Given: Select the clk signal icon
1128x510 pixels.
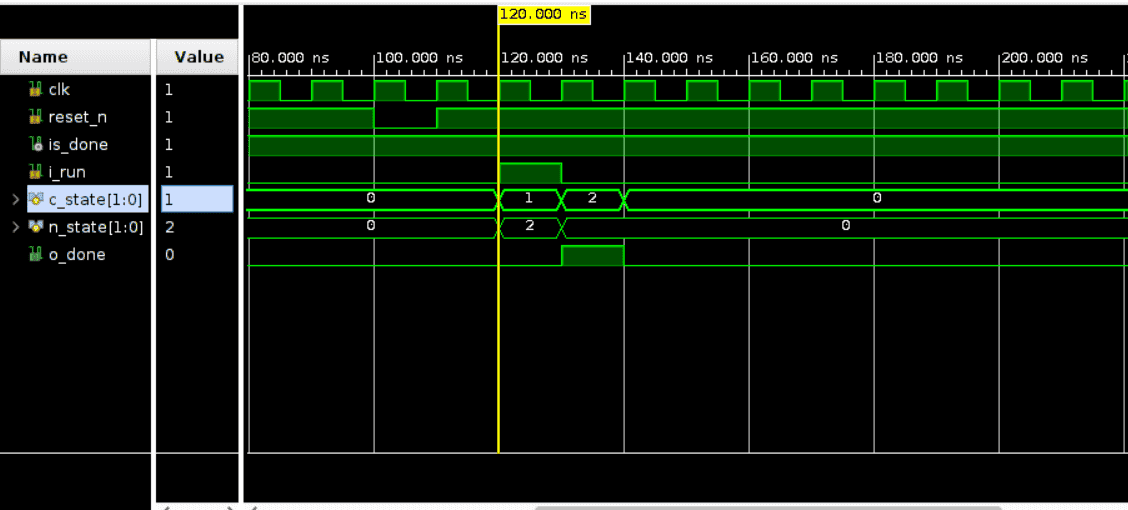Looking at the screenshot, I should (x=35, y=90).
